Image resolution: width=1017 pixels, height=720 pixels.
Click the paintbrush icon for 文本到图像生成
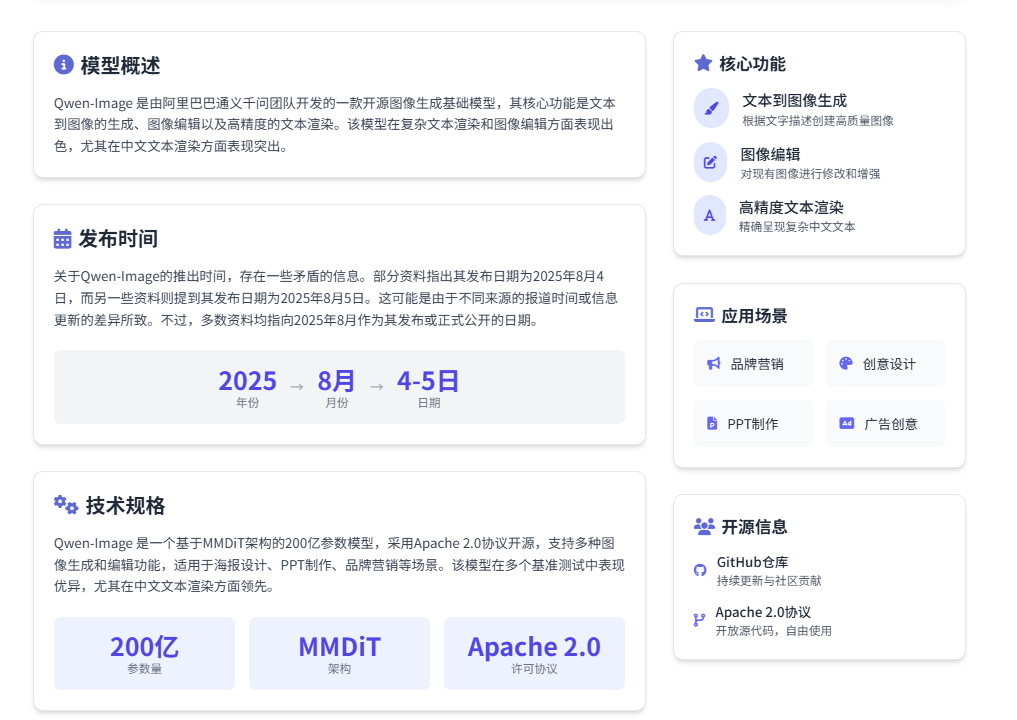[711, 108]
